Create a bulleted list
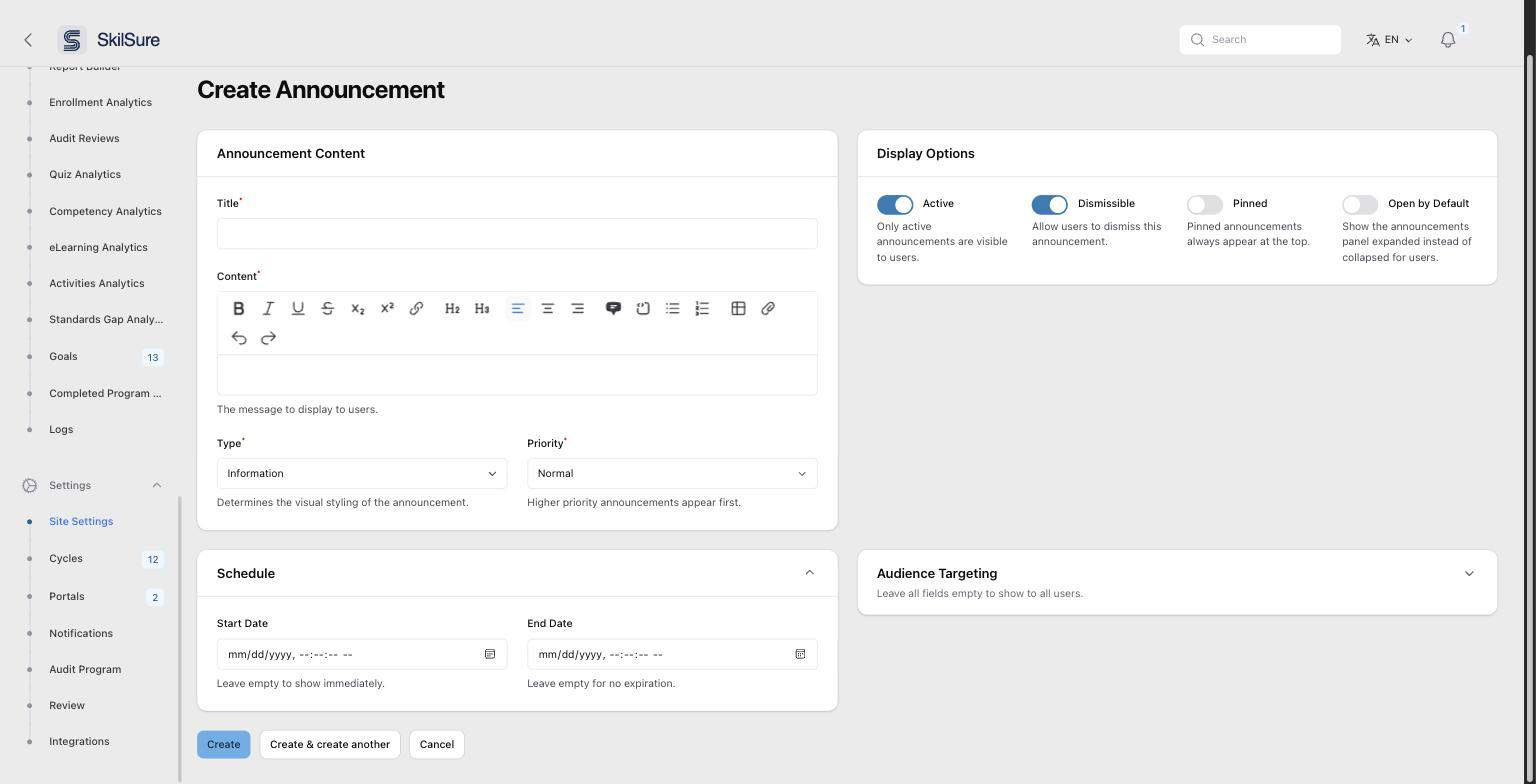The height and width of the screenshot is (784, 1536). pyautogui.click(x=673, y=308)
